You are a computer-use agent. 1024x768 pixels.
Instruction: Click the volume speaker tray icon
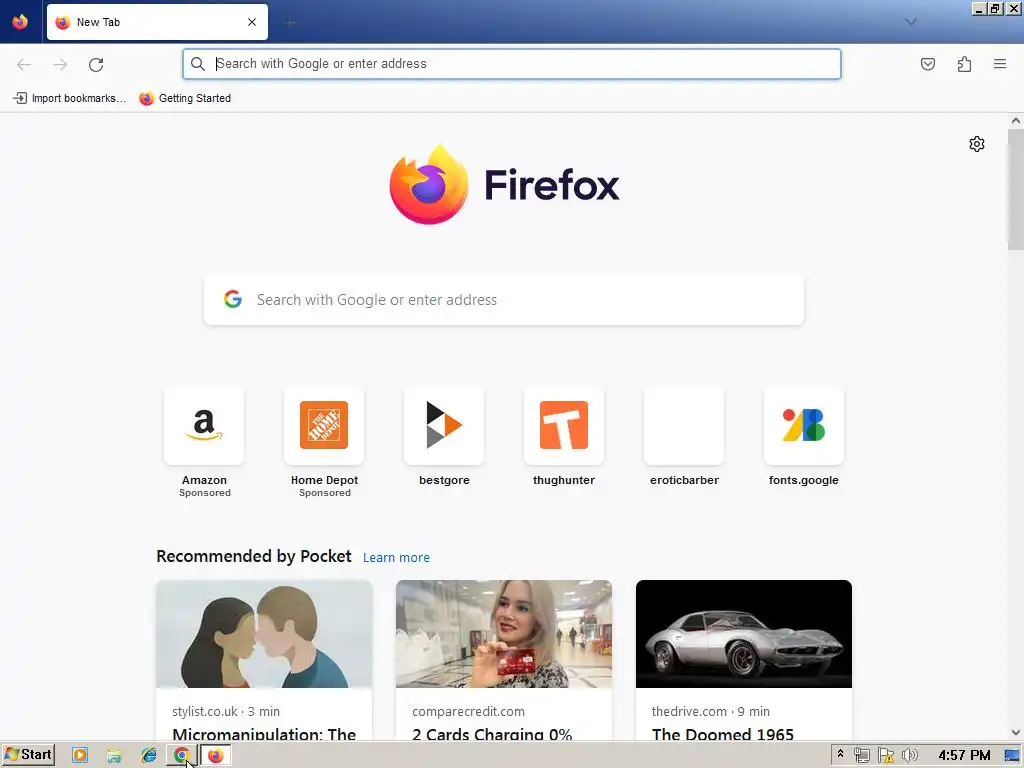[909, 756]
